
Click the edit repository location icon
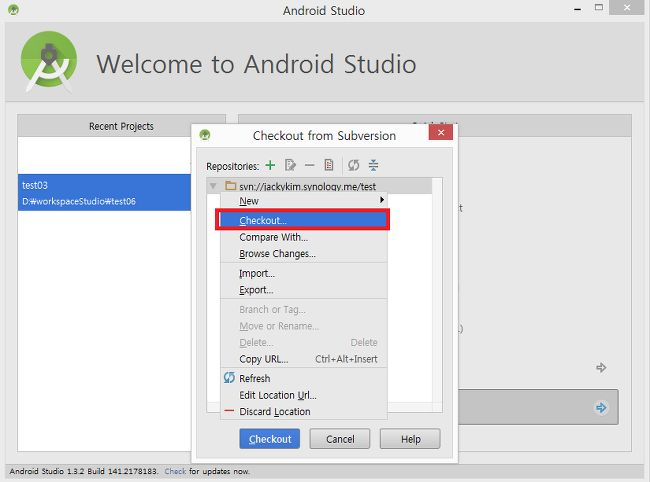pos(290,165)
